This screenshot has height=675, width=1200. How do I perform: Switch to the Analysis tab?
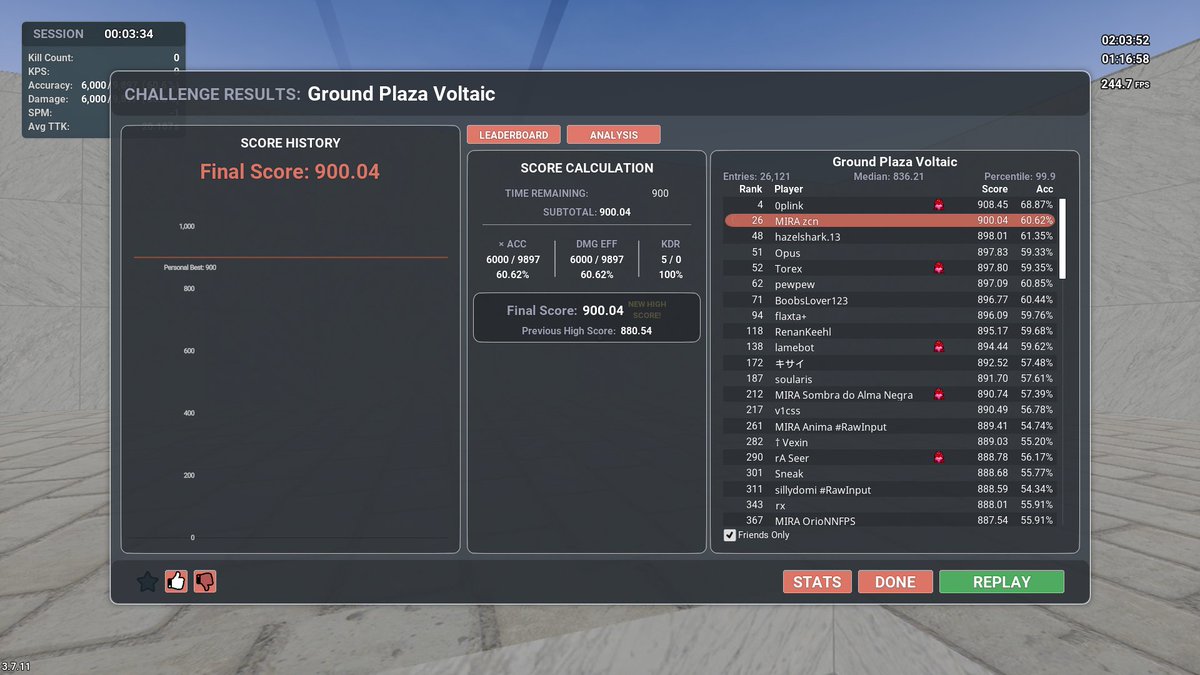(614, 135)
